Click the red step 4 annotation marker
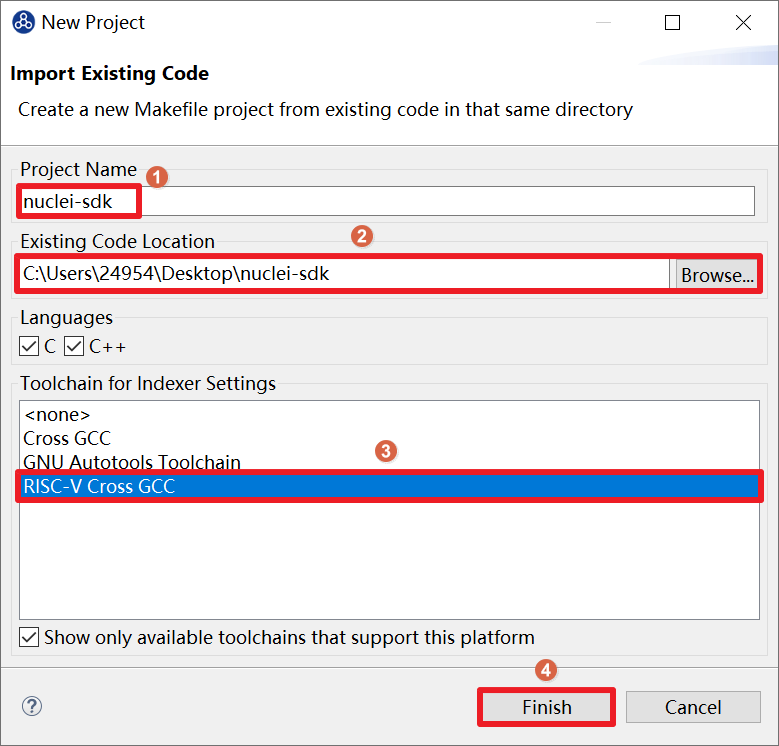779x746 pixels. pos(545,670)
